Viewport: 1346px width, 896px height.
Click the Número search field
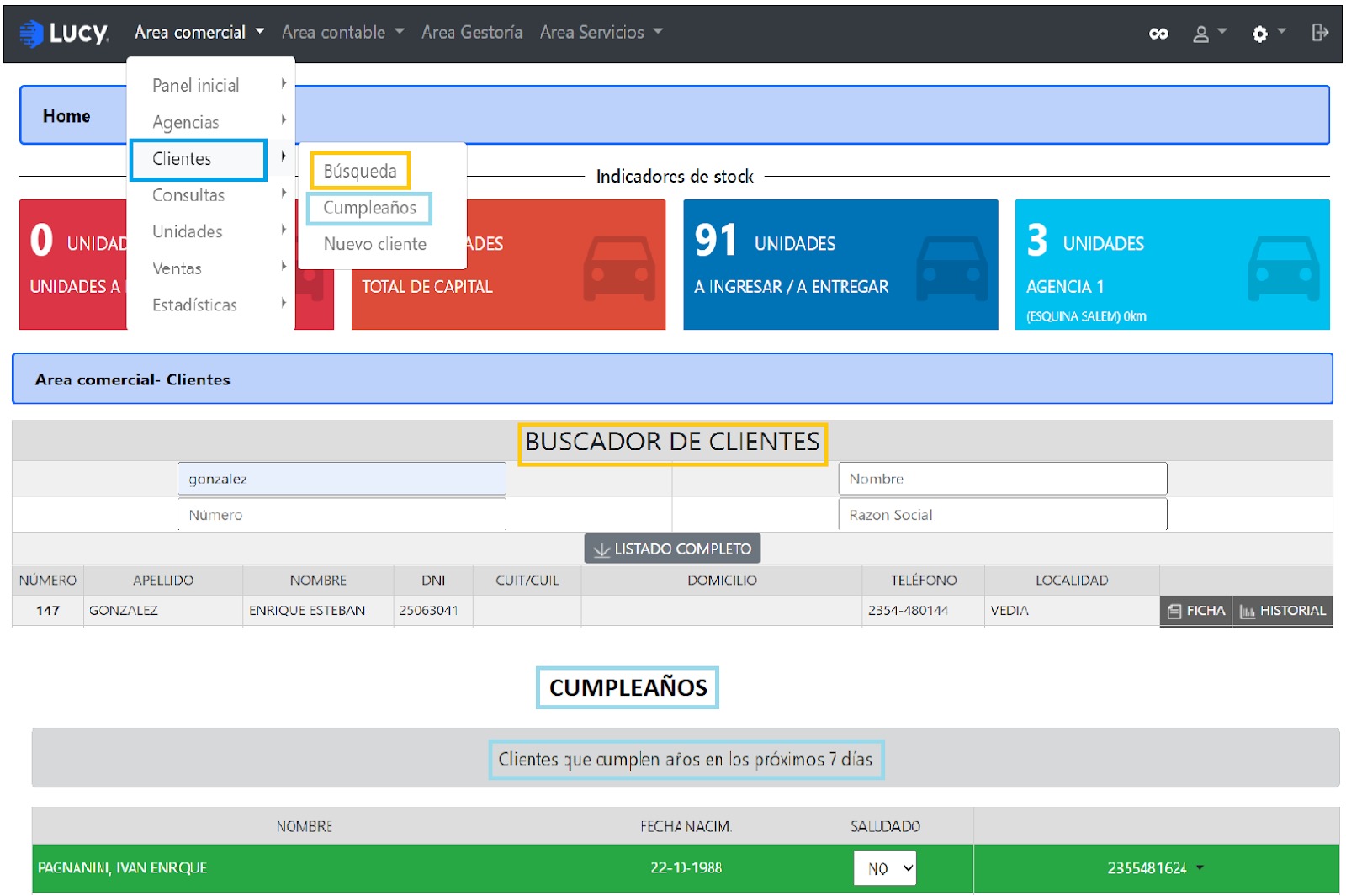click(342, 515)
